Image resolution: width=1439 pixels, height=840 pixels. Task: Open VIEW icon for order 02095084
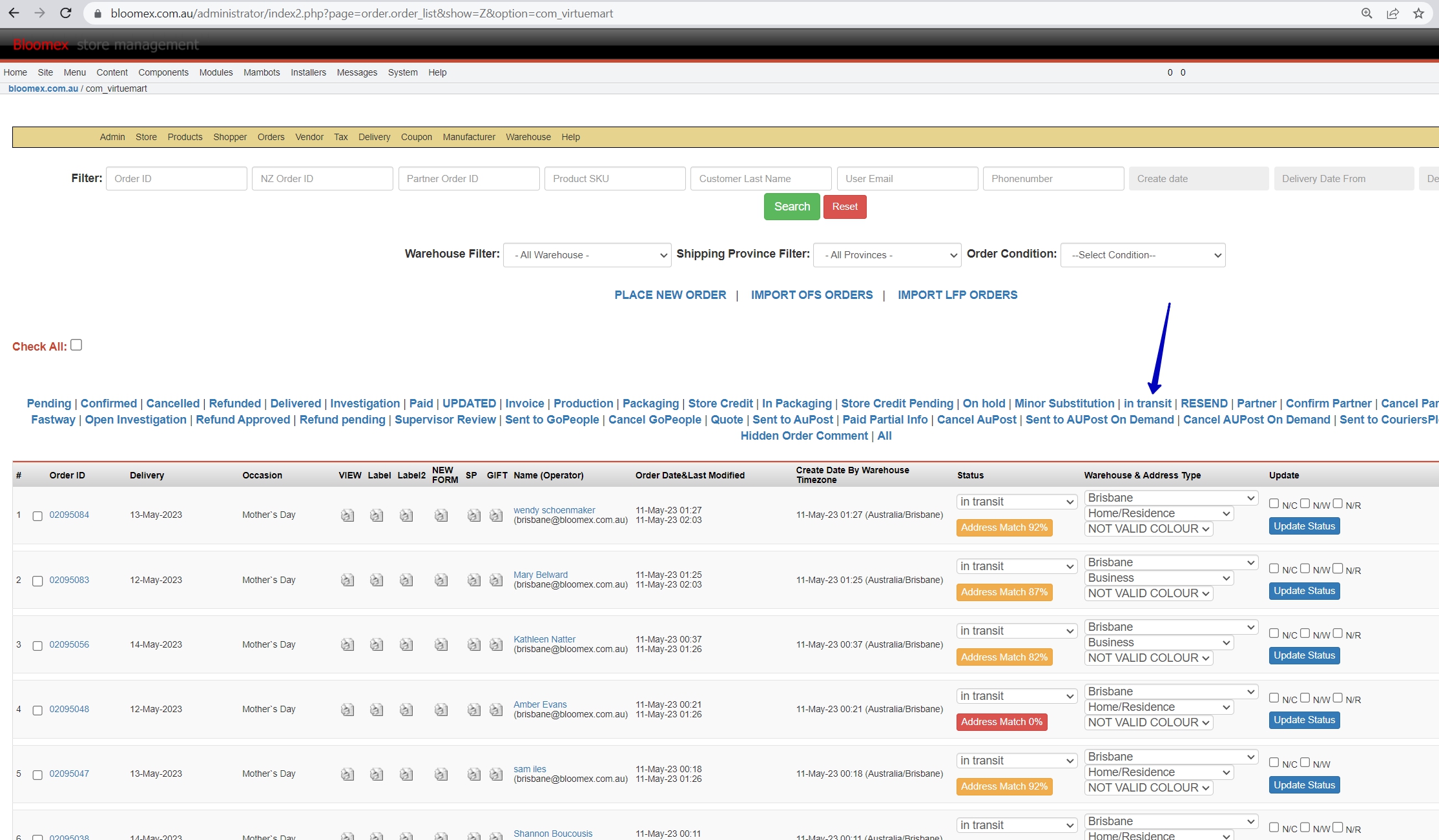click(347, 515)
